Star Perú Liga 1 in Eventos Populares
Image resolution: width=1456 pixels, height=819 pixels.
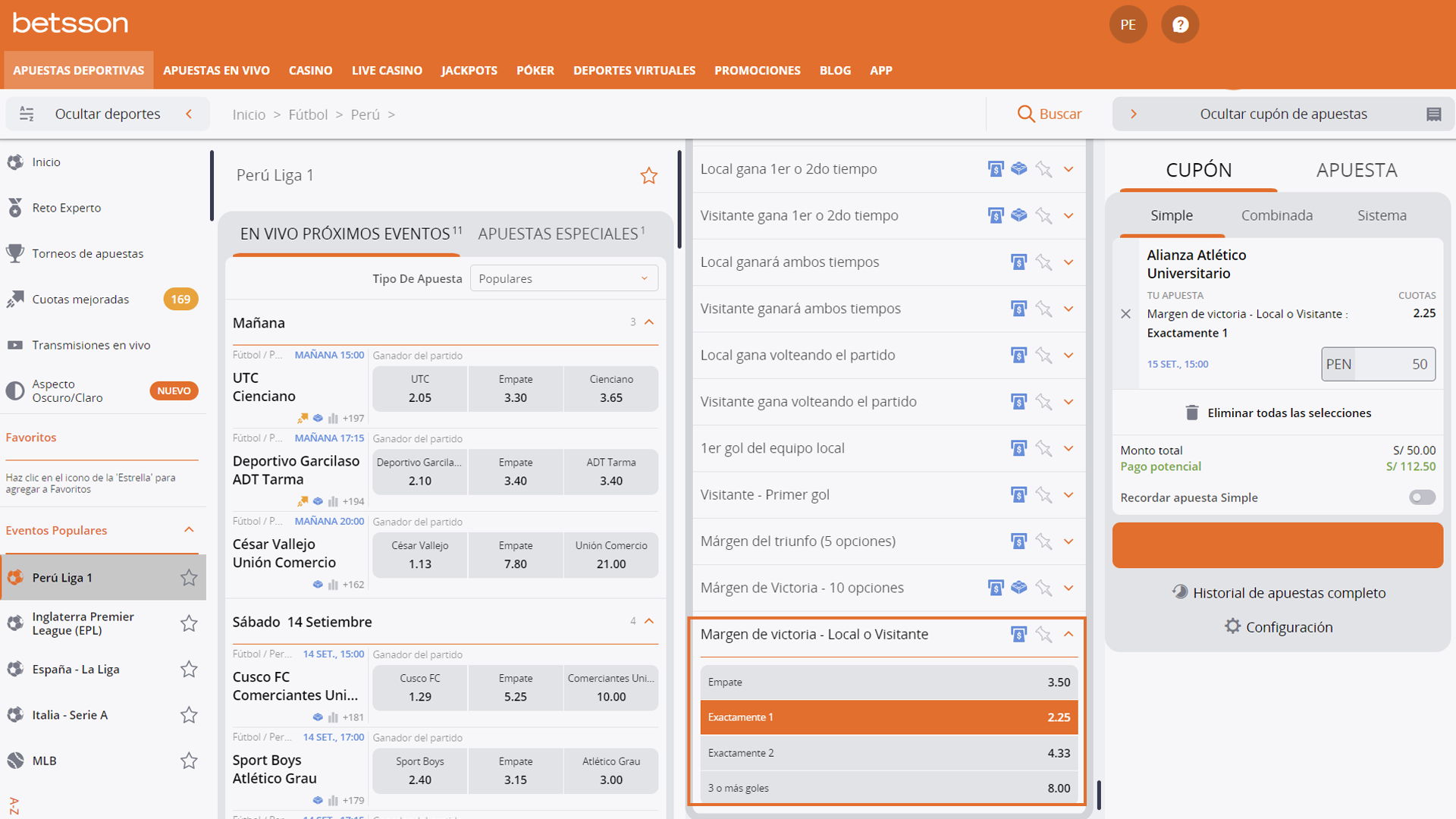pos(189,578)
